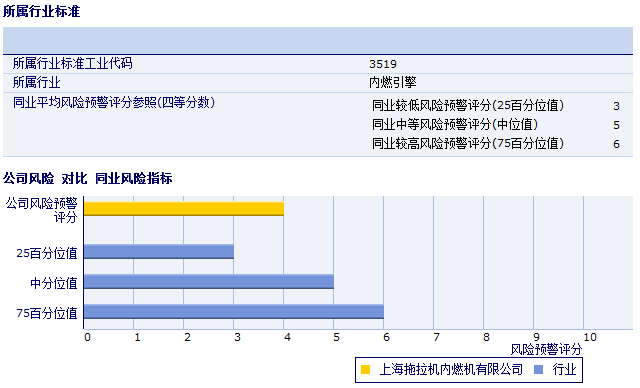
Task: Click the 行业 legend label
Action: [564, 370]
